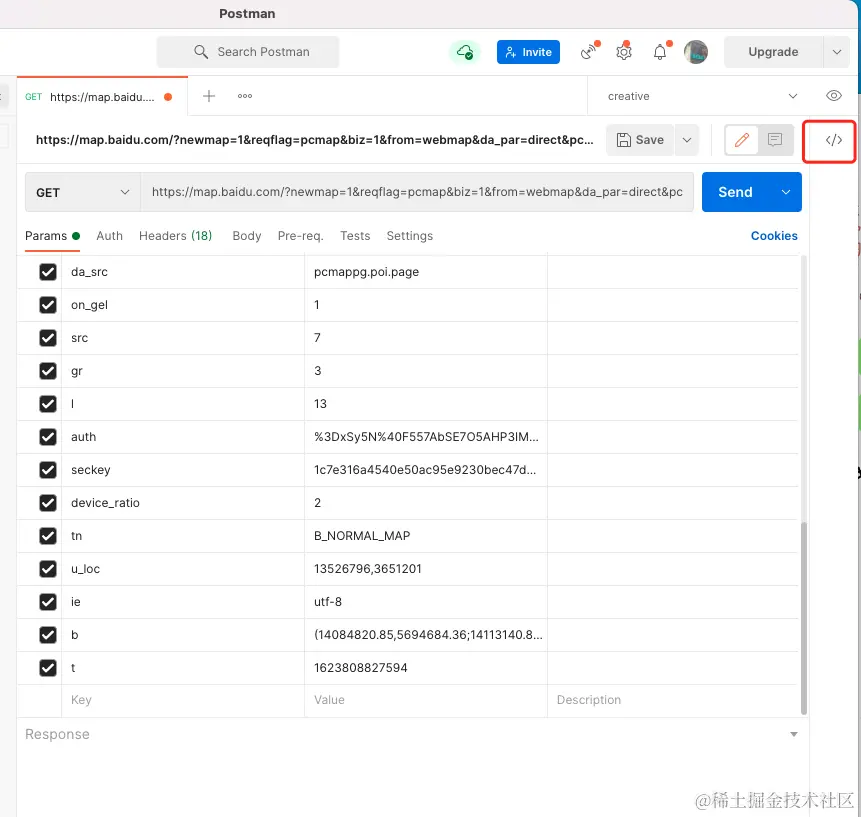Open the user avatar menu
Viewport: 861px width, 817px height.
696,52
